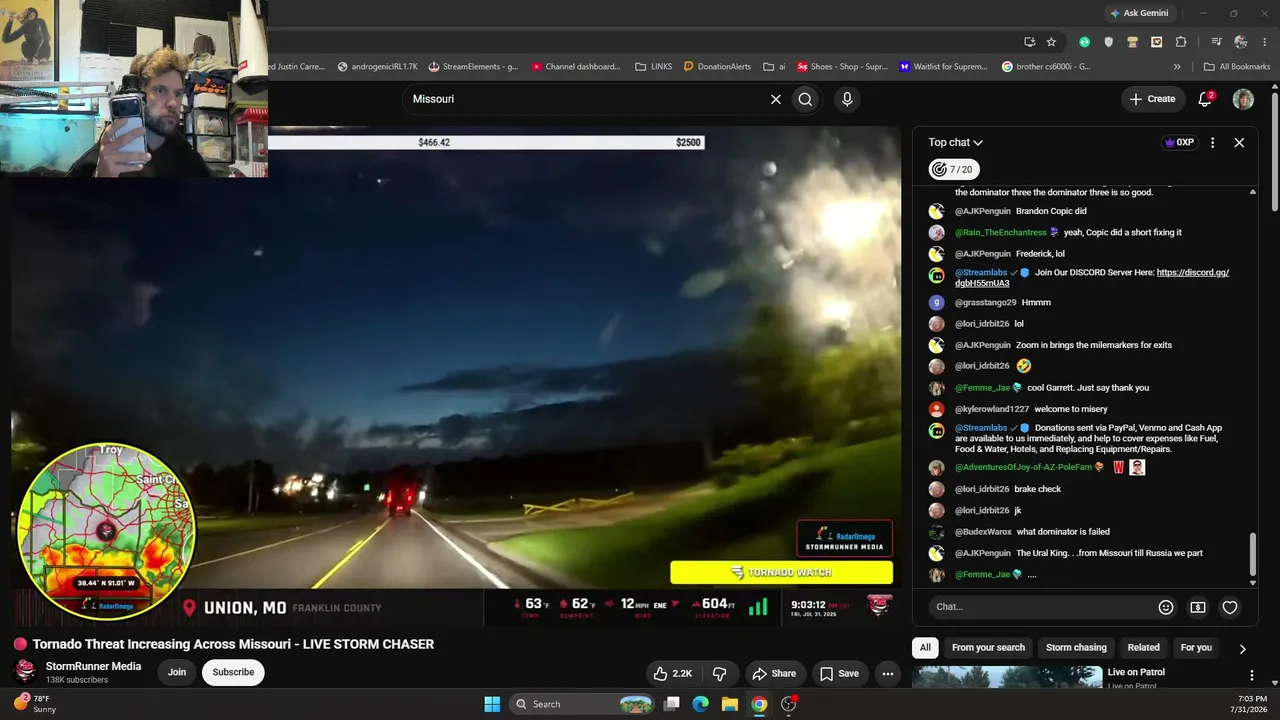Share this video
1280x720 pixels.
[x=774, y=674]
